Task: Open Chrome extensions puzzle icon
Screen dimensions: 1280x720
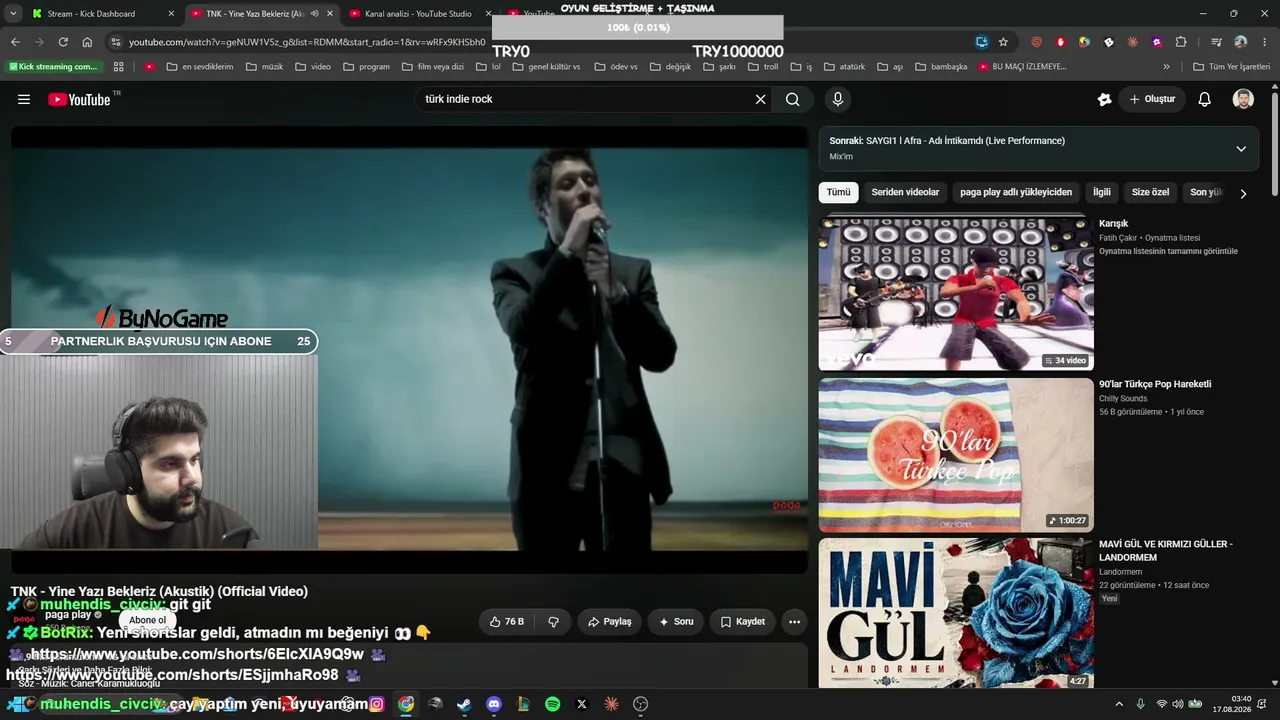Action: [1181, 42]
